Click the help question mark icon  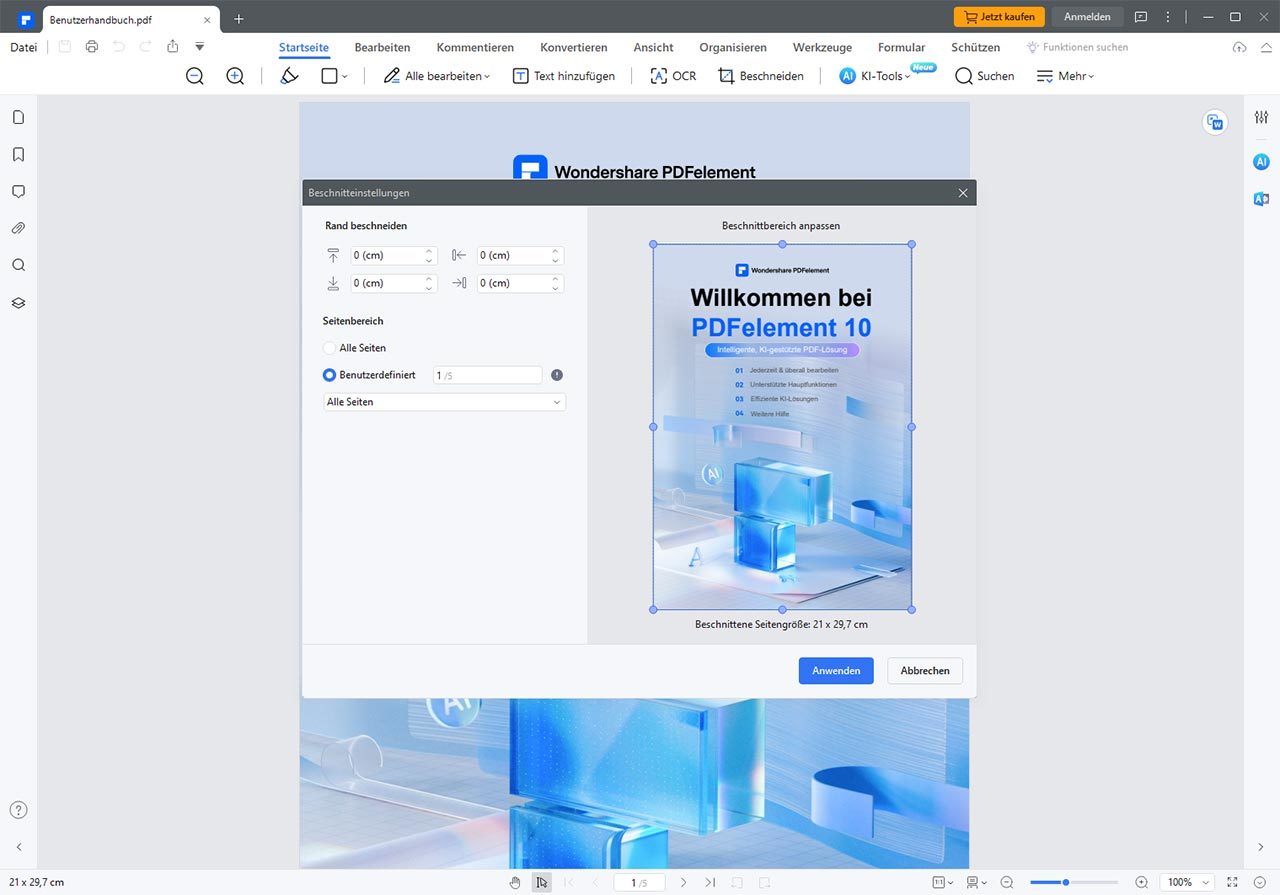(x=18, y=810)
